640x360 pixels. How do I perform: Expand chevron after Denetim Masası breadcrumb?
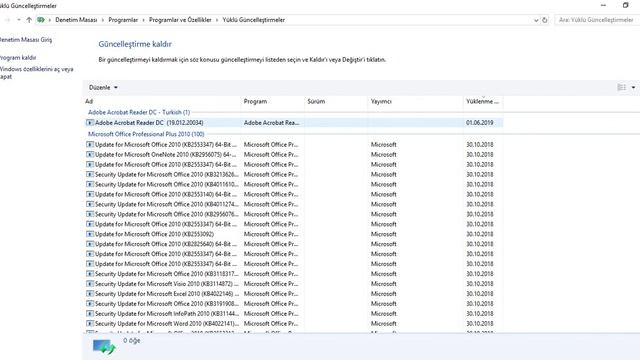pos(102,20)
